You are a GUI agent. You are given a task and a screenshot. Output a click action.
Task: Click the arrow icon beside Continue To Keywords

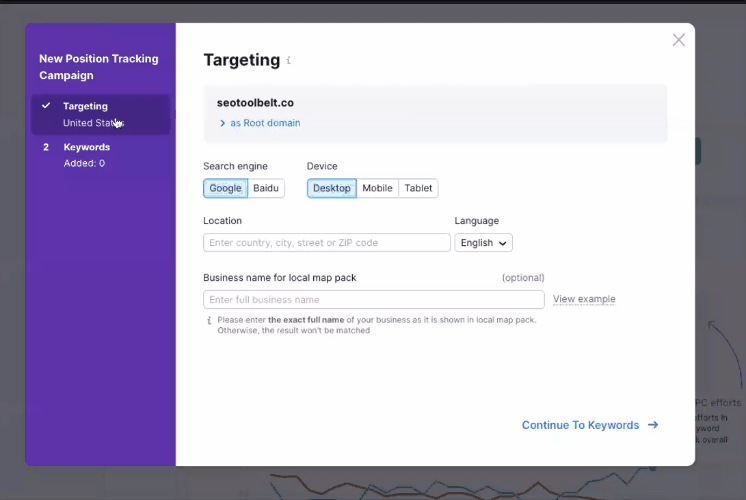point(653,425)
